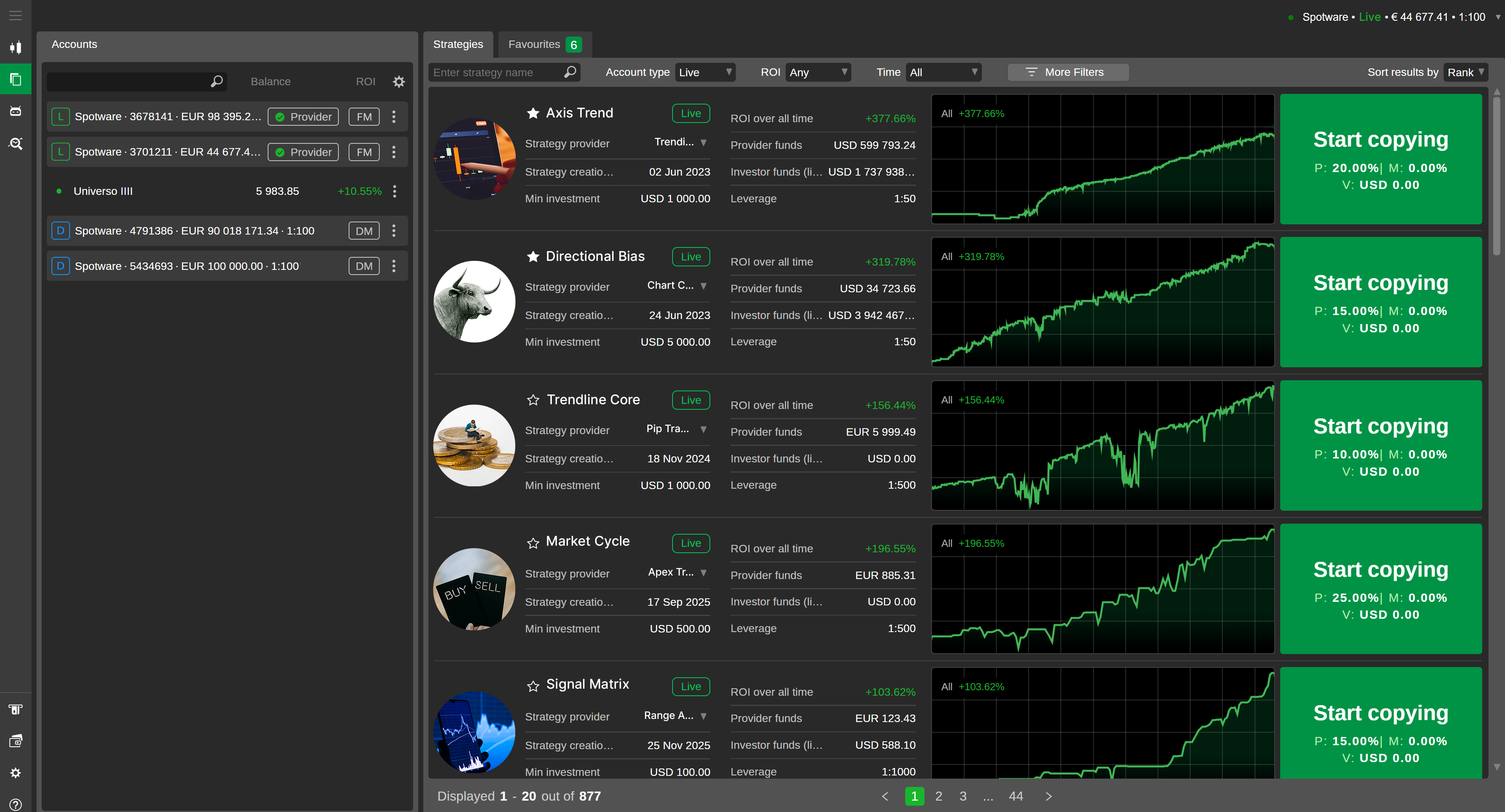Screen dimensions: 1505x812
Task: Select the market Analyze magnifier icon
Action: pos(16,143)
